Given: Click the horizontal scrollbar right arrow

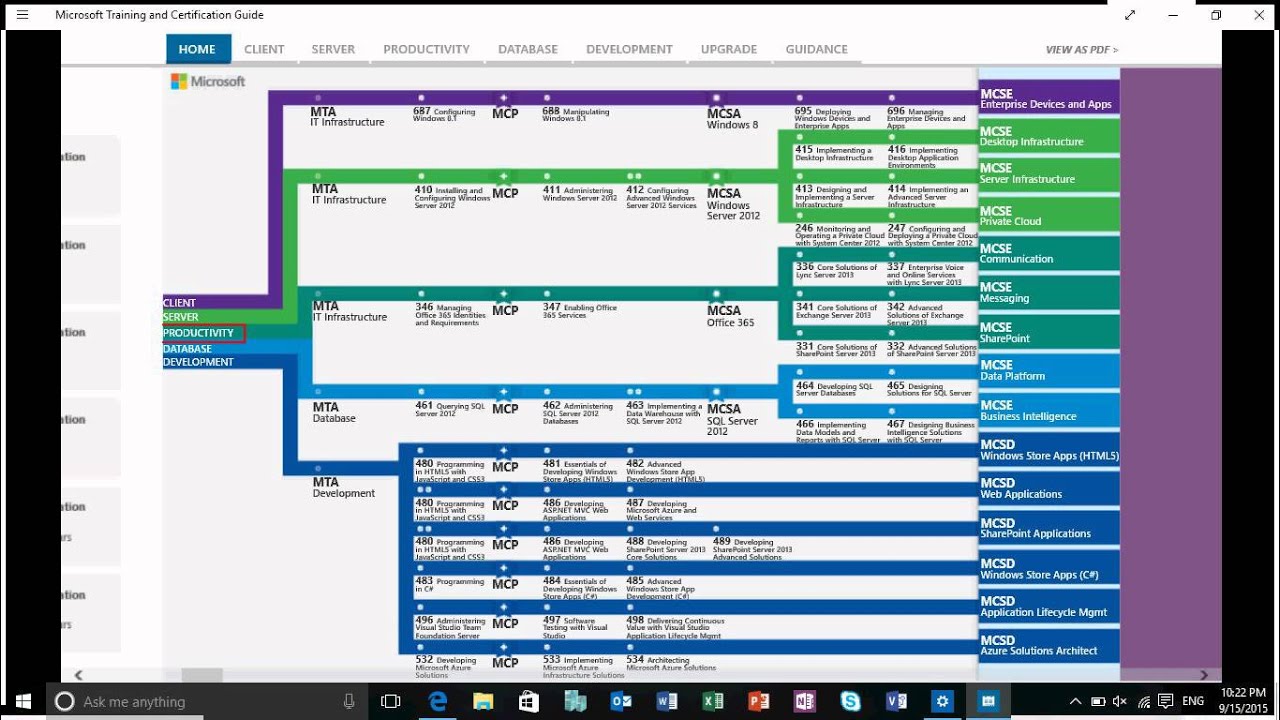Looking at the screenshot, I should 1204,675.
